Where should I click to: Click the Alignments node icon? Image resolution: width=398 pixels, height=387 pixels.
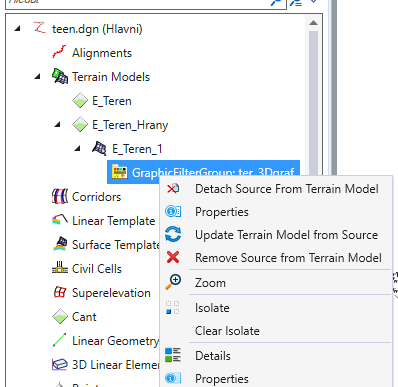59,52
